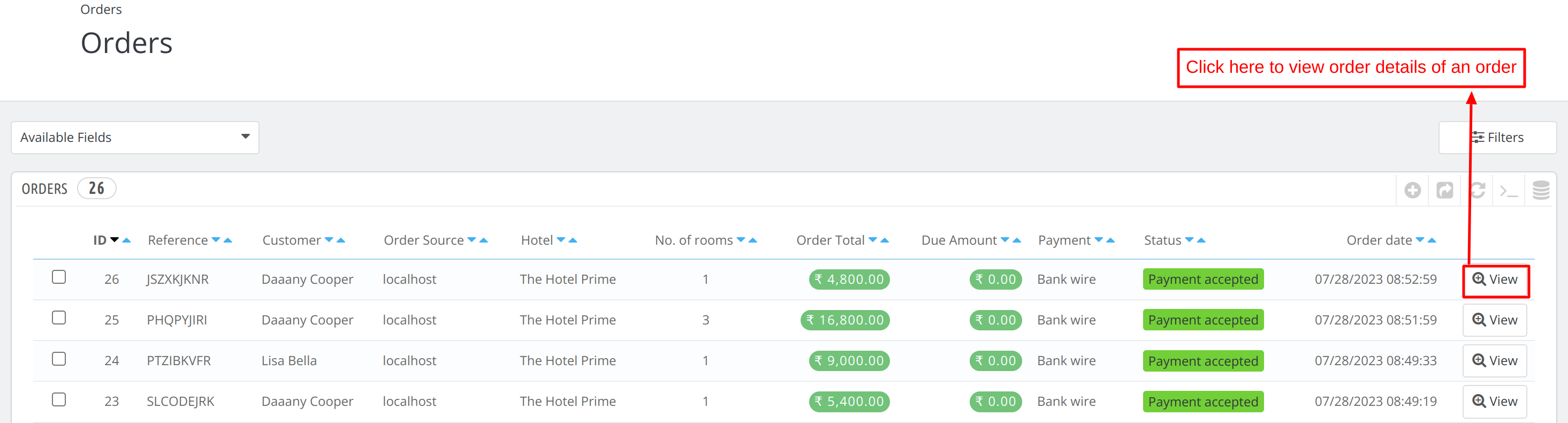Click order total ₹ 16,800.00 badge
The image size is (1568, 423).
(x=845, y=320)
